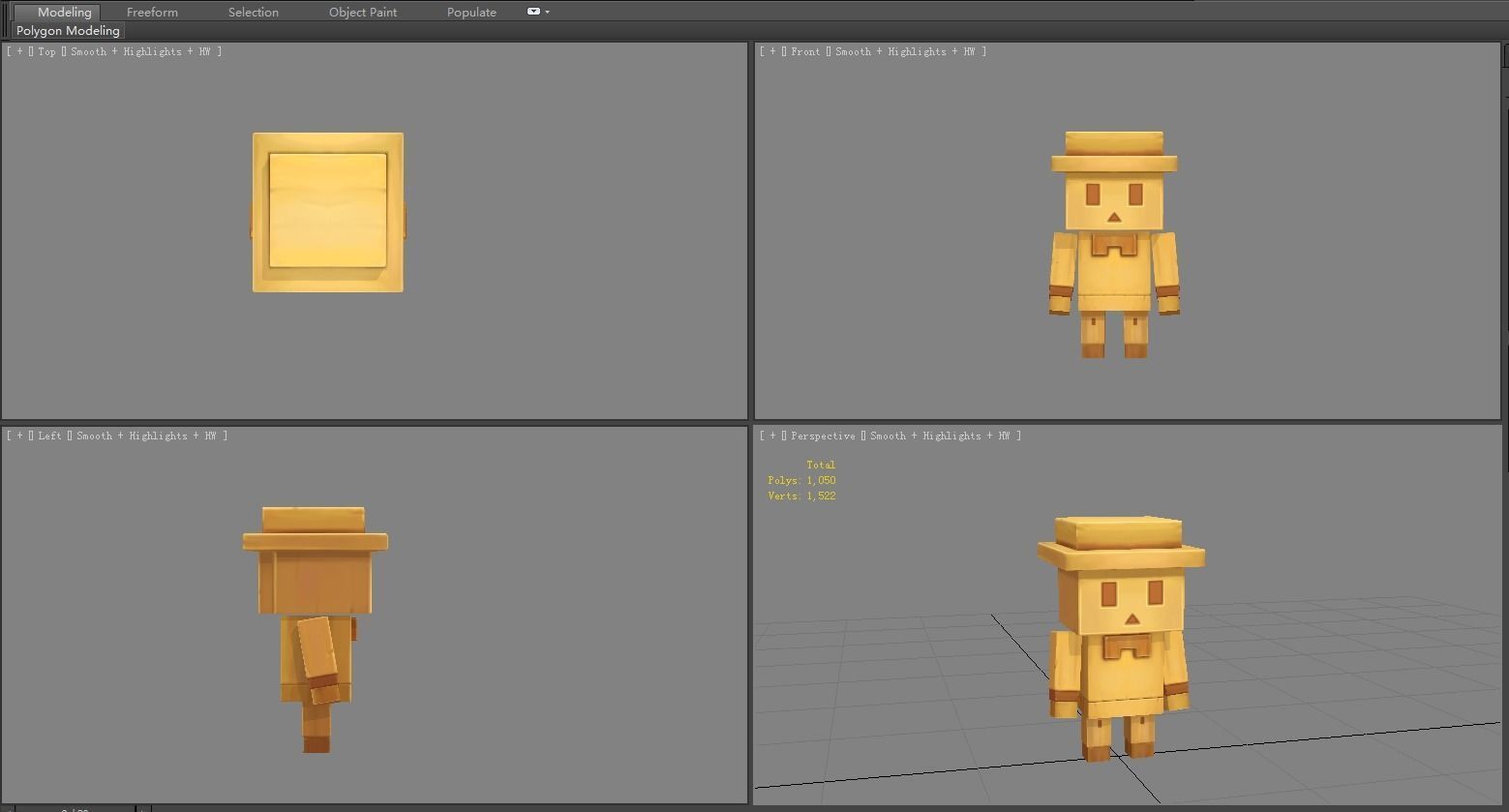Open the Front viewport plus menu
Image resolution: width=1509 pixels, height=812 pixels.
(x=772, y=51)
